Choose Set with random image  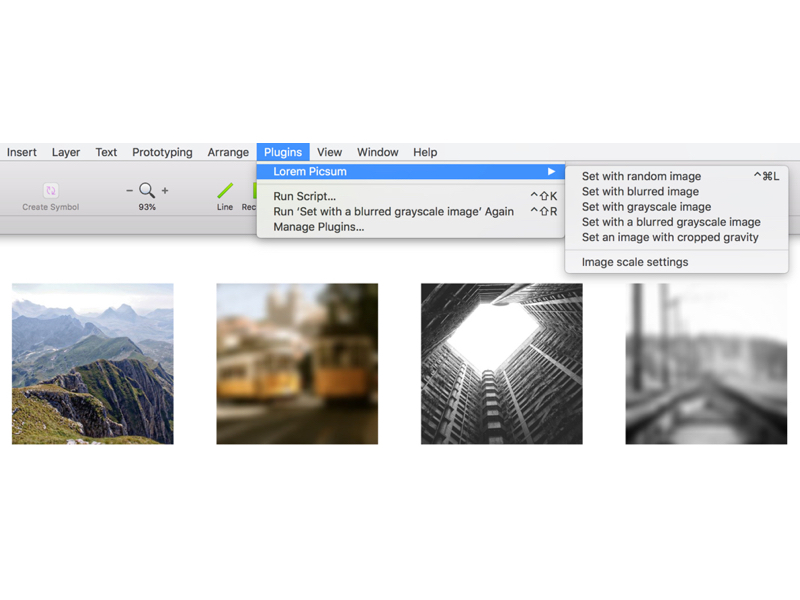[677, 176]
